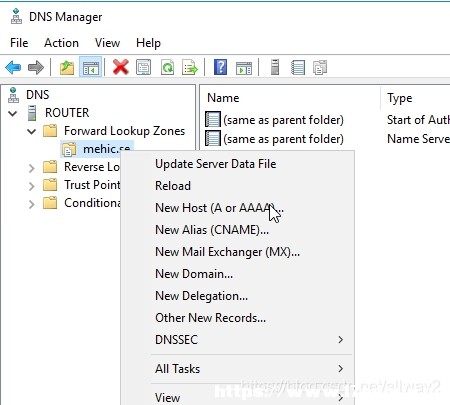Open the View menu in menu bar

107,43
